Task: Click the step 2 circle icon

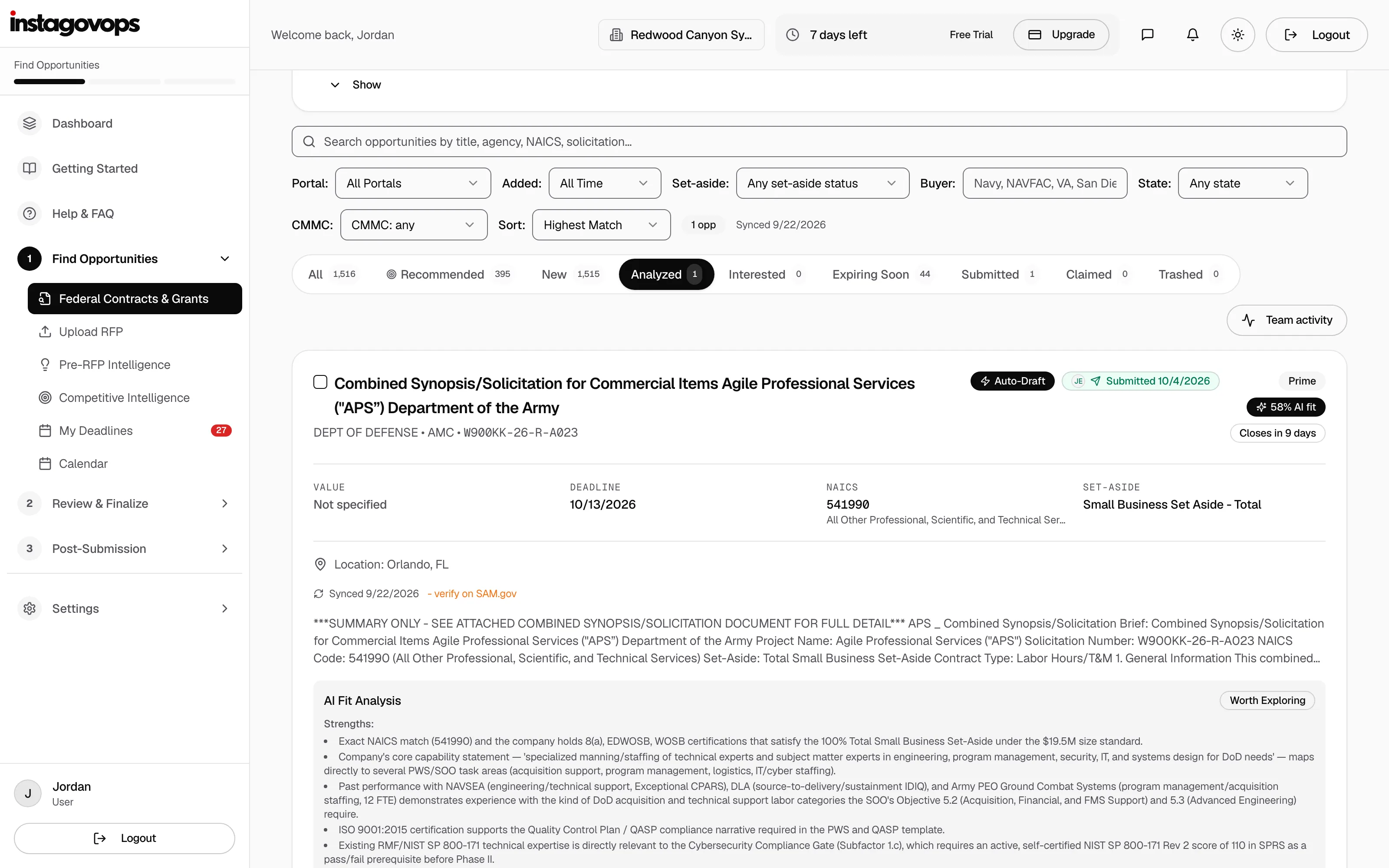Action: point(29,503)
